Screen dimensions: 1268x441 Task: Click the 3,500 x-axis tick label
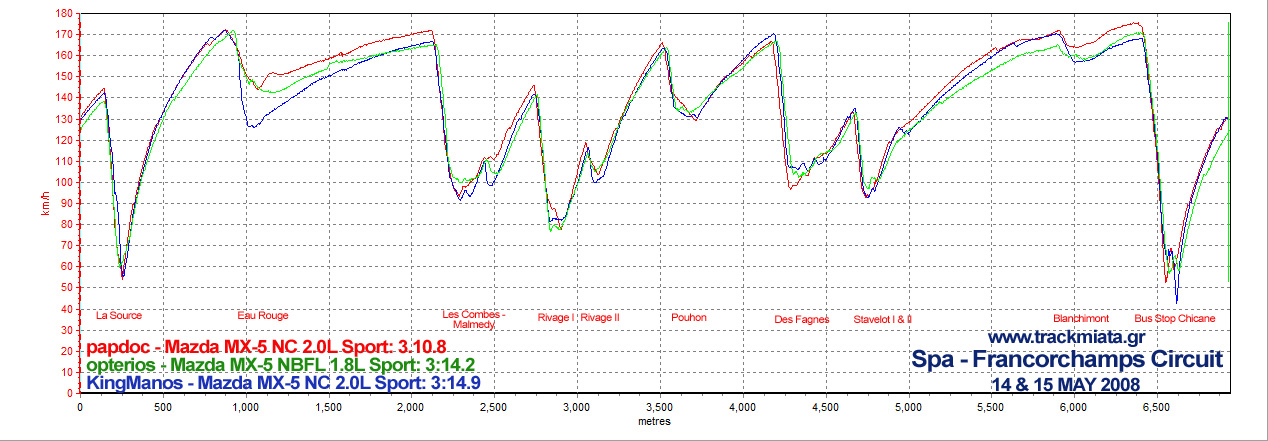tap(659, 408)
